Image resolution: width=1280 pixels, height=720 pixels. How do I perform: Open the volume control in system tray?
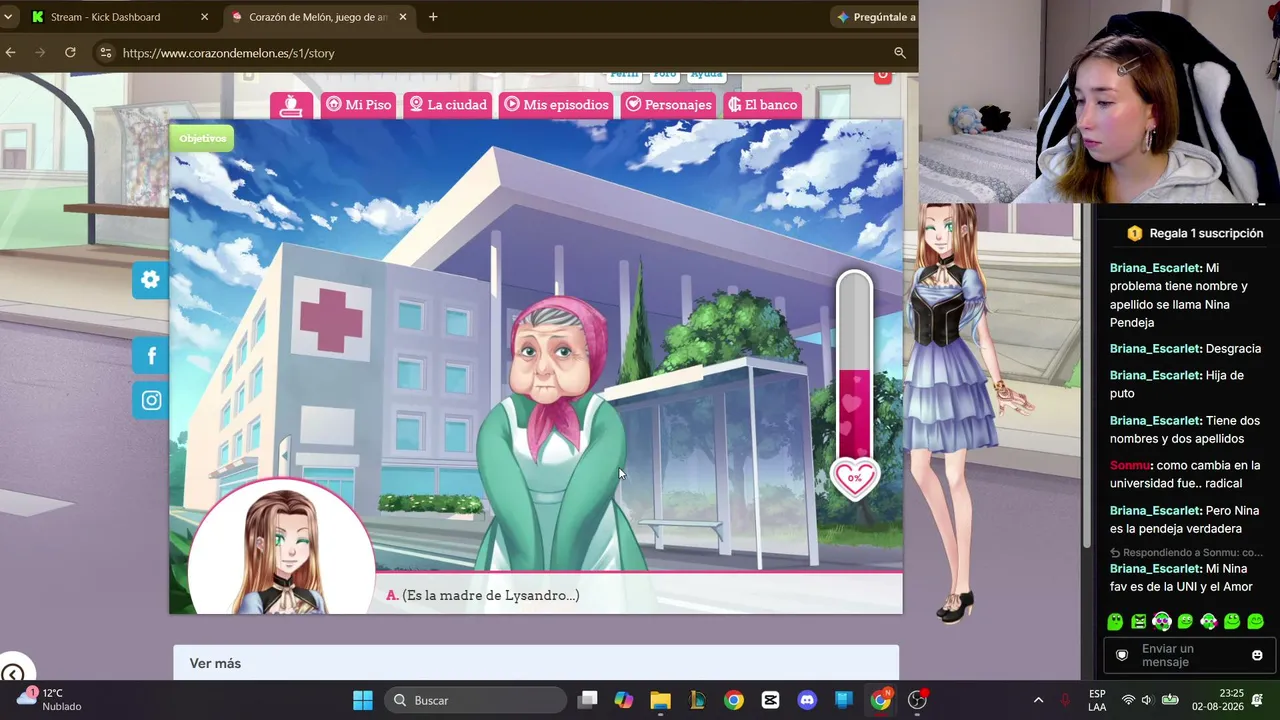tap(1147, 700)
